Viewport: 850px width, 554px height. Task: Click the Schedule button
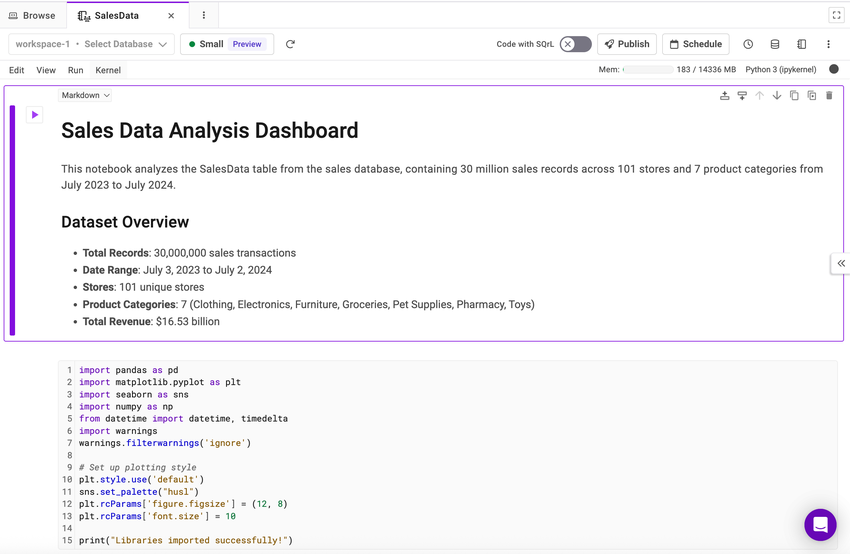coord(695,44)
